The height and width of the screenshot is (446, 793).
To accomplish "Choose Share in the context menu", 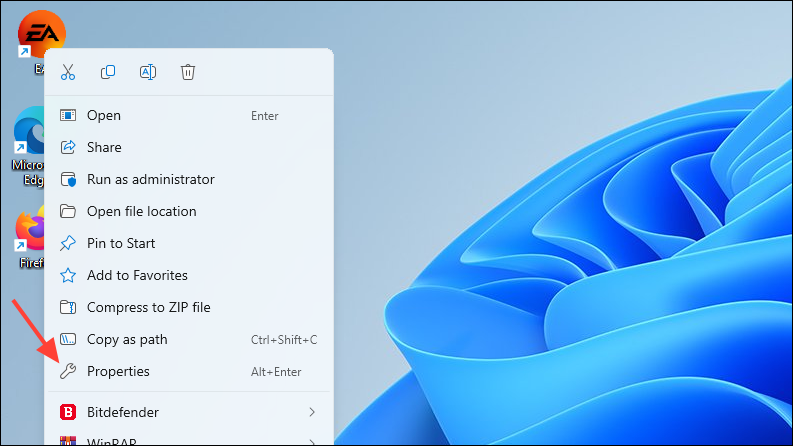I will 189,147.
